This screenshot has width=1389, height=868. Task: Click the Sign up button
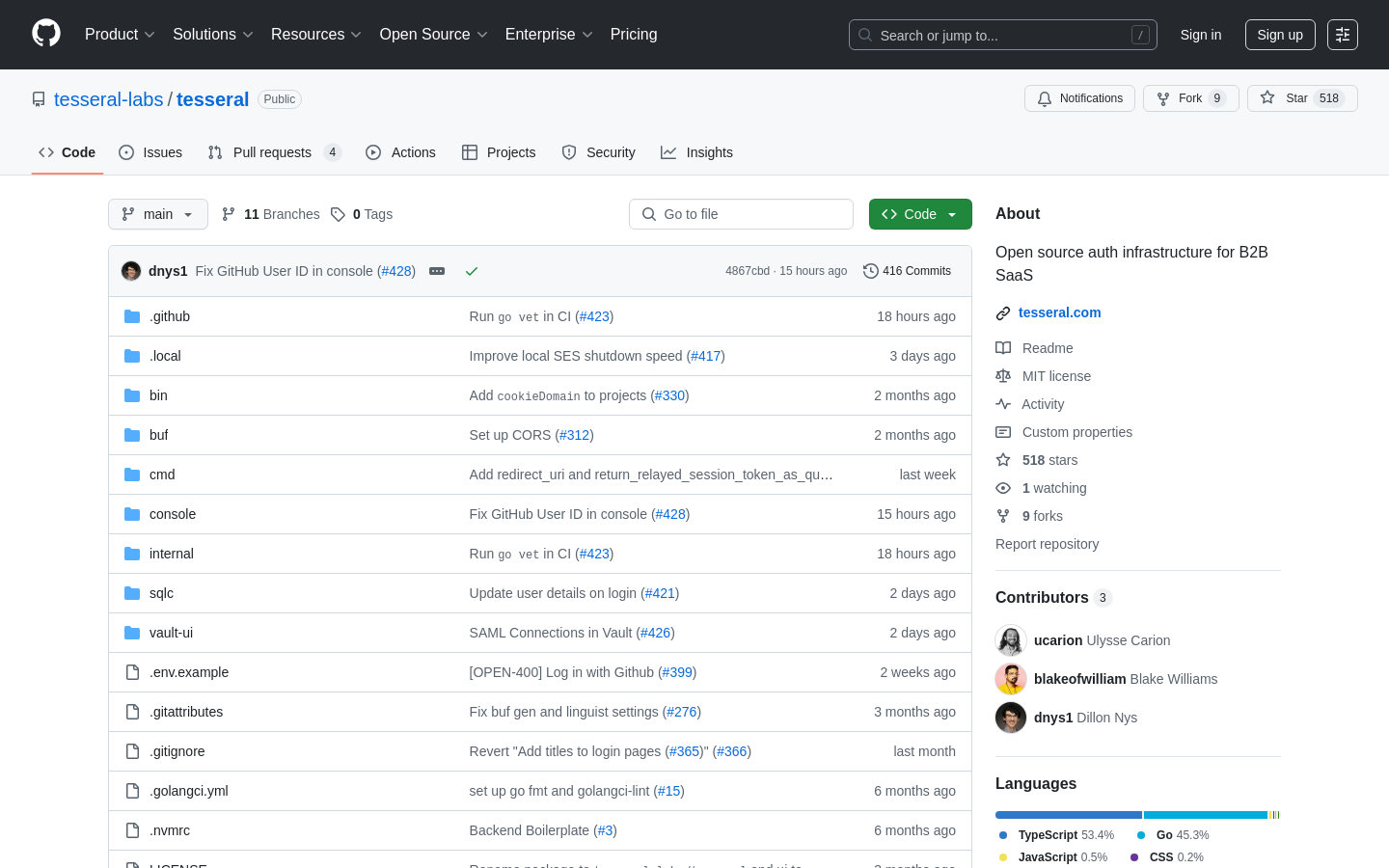pyautogui.click(x=1280, y=35)
